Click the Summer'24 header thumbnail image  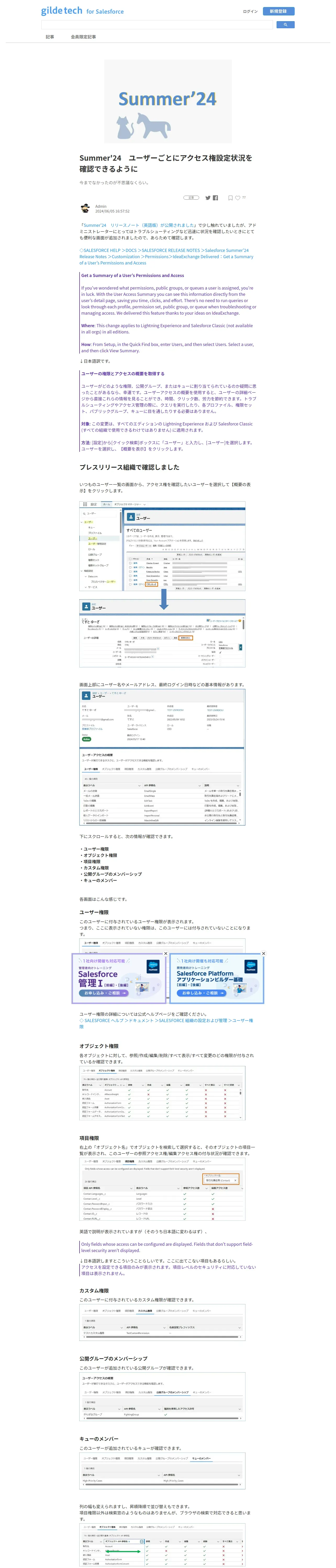168,102
